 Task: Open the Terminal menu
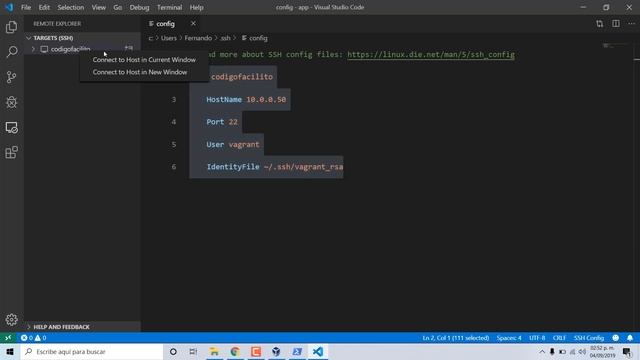pyautogui.click(x=169, y=7)
